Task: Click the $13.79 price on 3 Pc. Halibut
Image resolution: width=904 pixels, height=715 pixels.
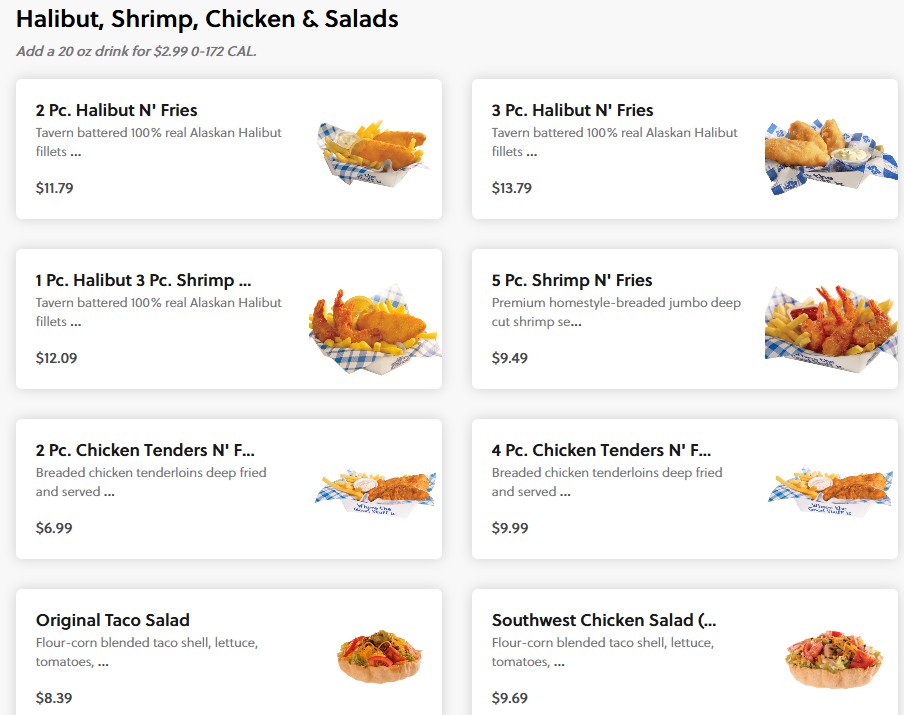Action: [x=511, y=188]
